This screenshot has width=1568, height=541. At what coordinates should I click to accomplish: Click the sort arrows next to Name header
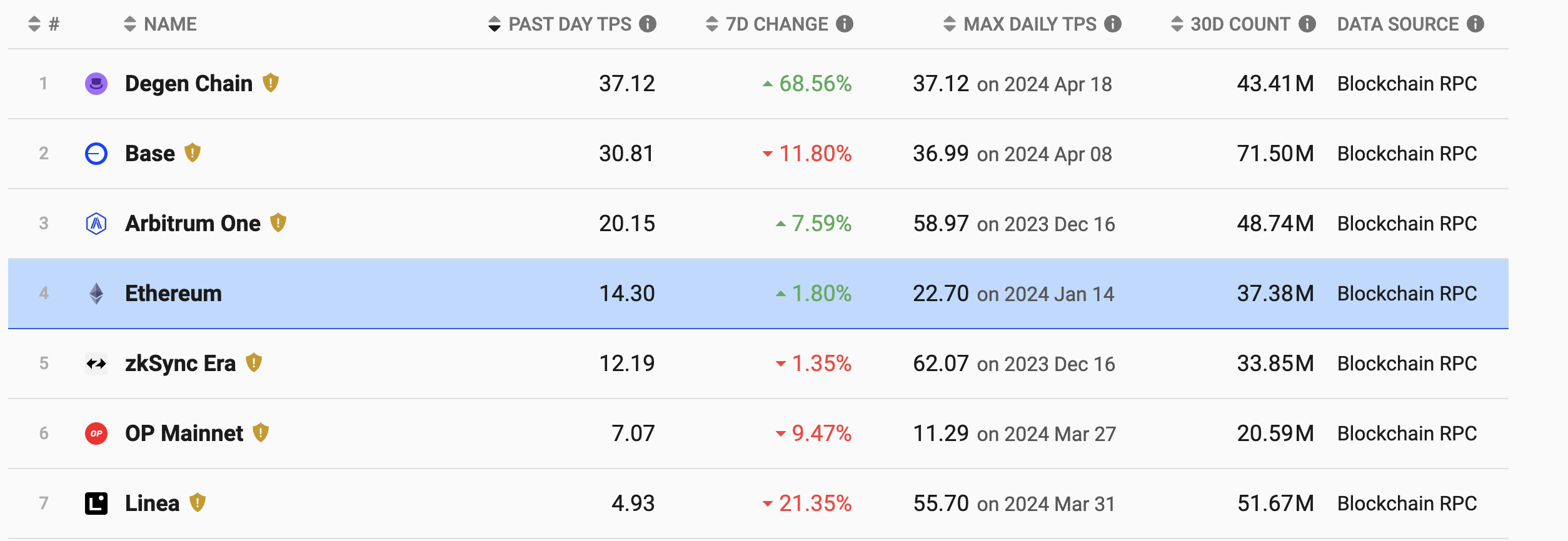pos(130,24)
